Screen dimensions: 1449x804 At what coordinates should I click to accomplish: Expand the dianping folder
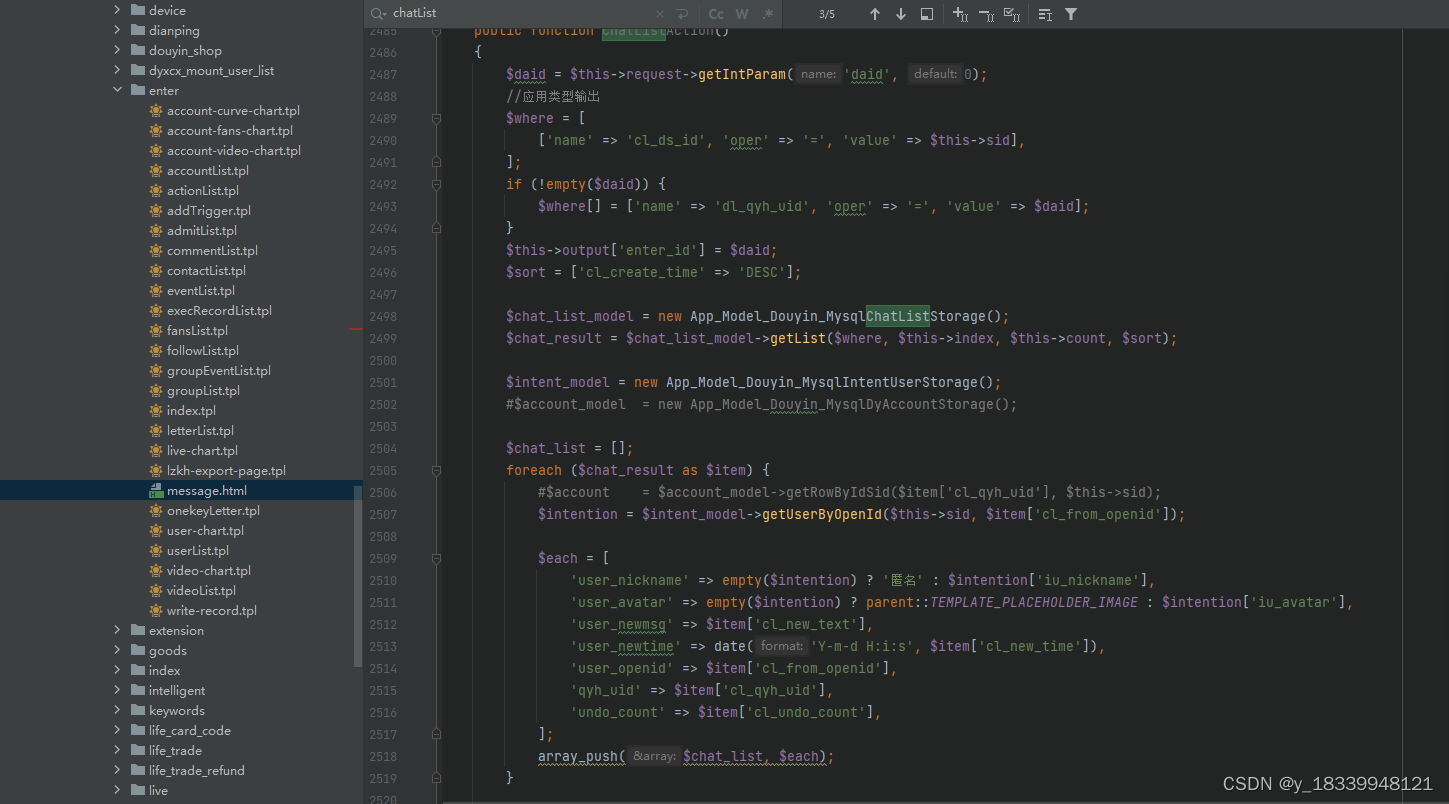117,30
